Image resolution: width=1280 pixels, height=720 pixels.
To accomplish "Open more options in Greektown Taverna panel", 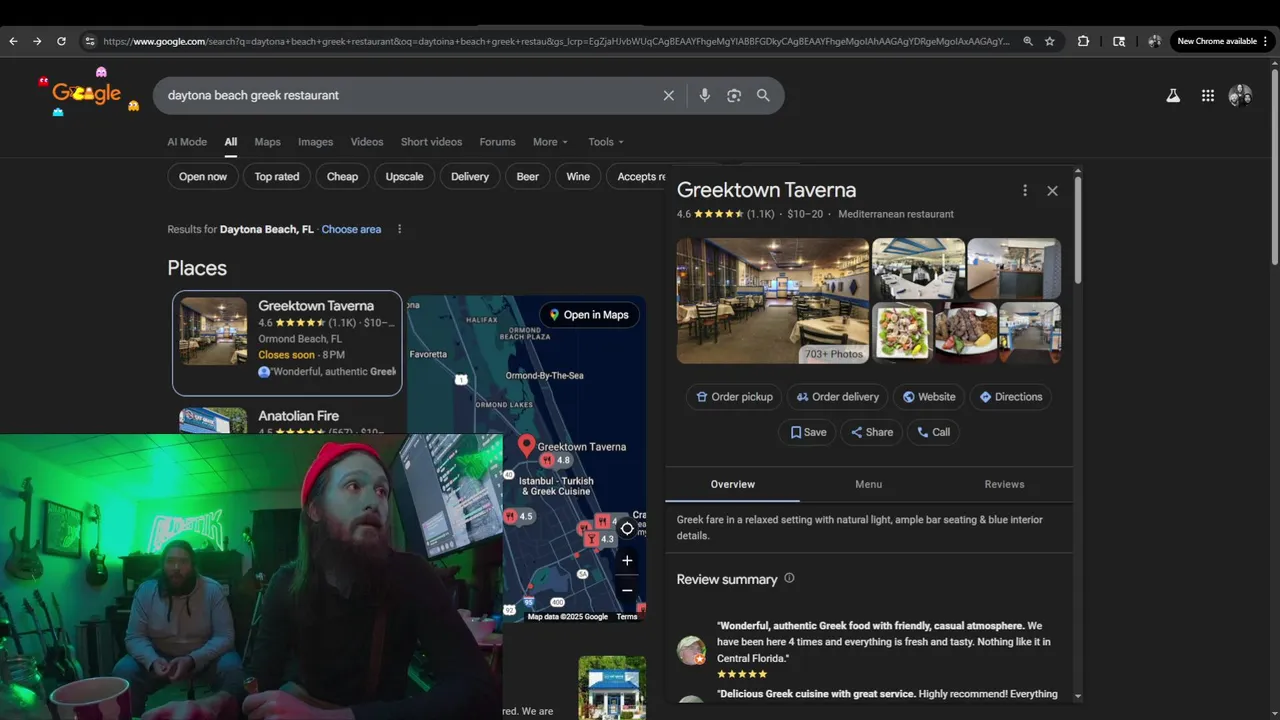I will (1024, 190).
